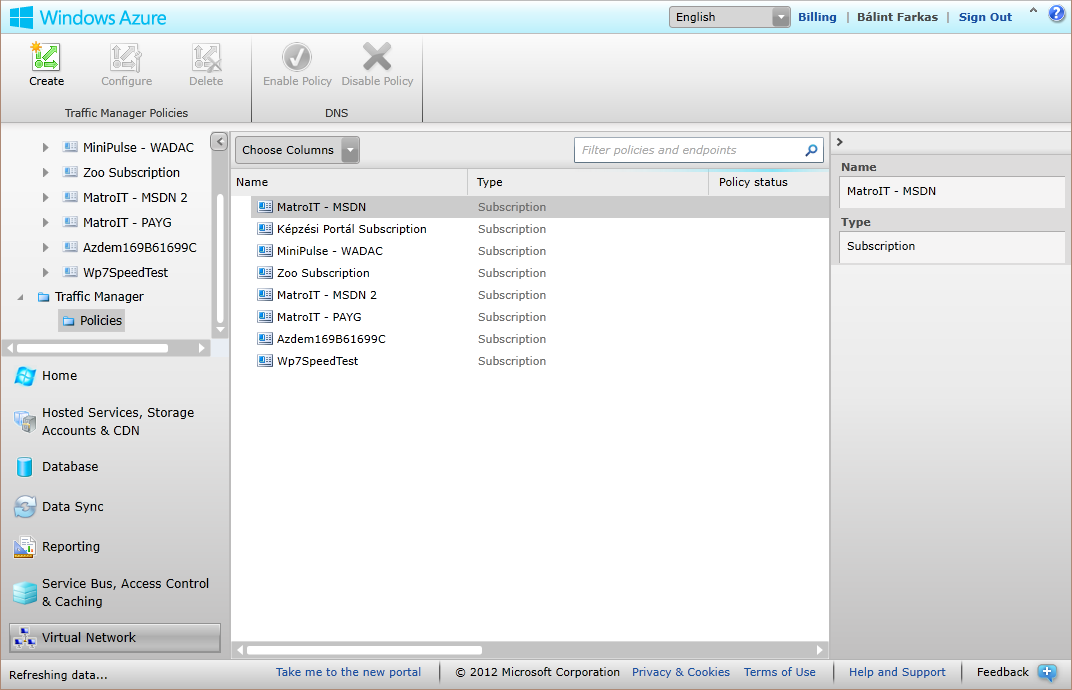Click the Configure policy icon
Viewport: 1072px width, 690px height.
(x=126, y=57)
